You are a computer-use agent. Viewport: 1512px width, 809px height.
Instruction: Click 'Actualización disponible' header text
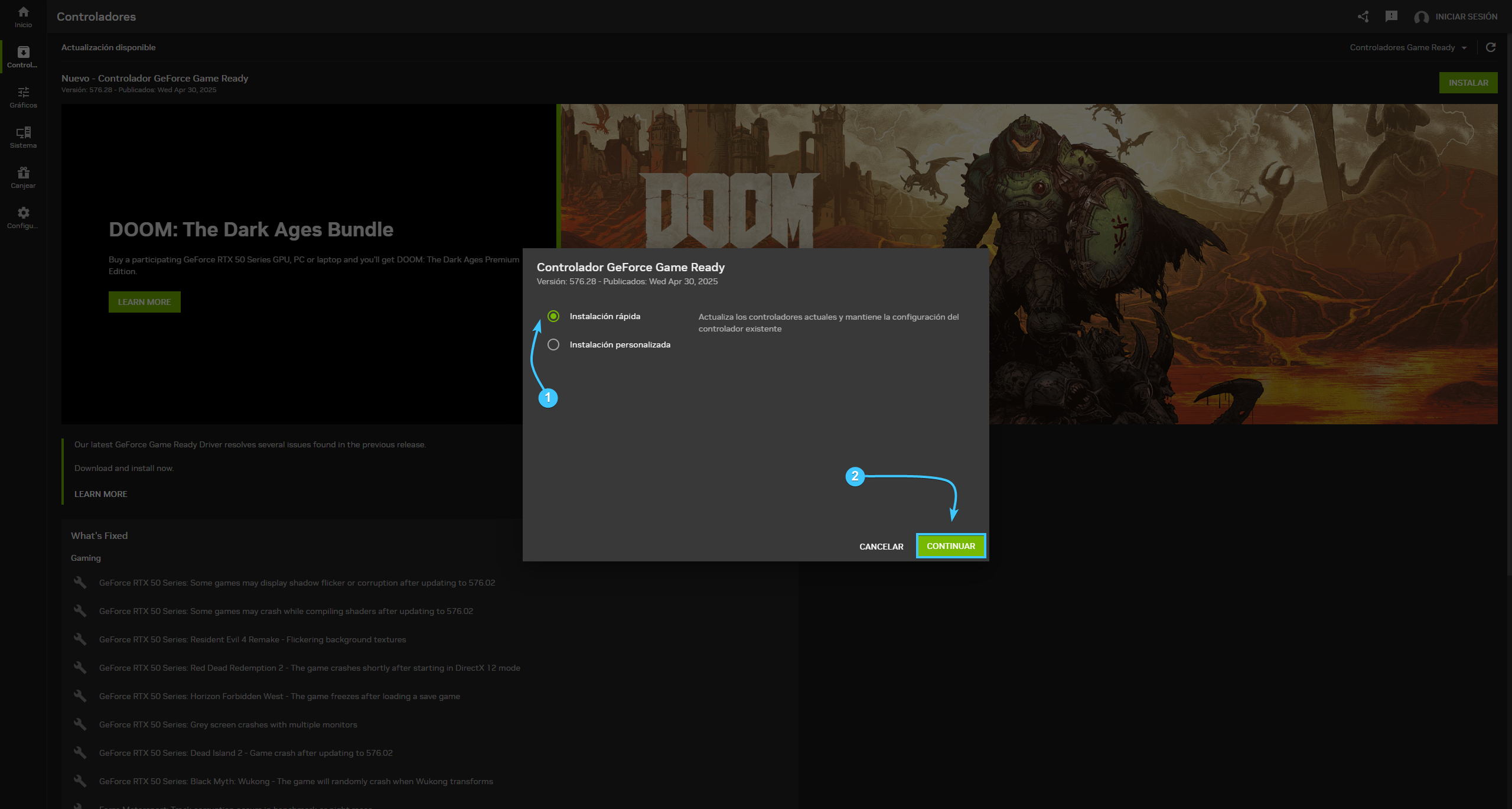(109, 47)
